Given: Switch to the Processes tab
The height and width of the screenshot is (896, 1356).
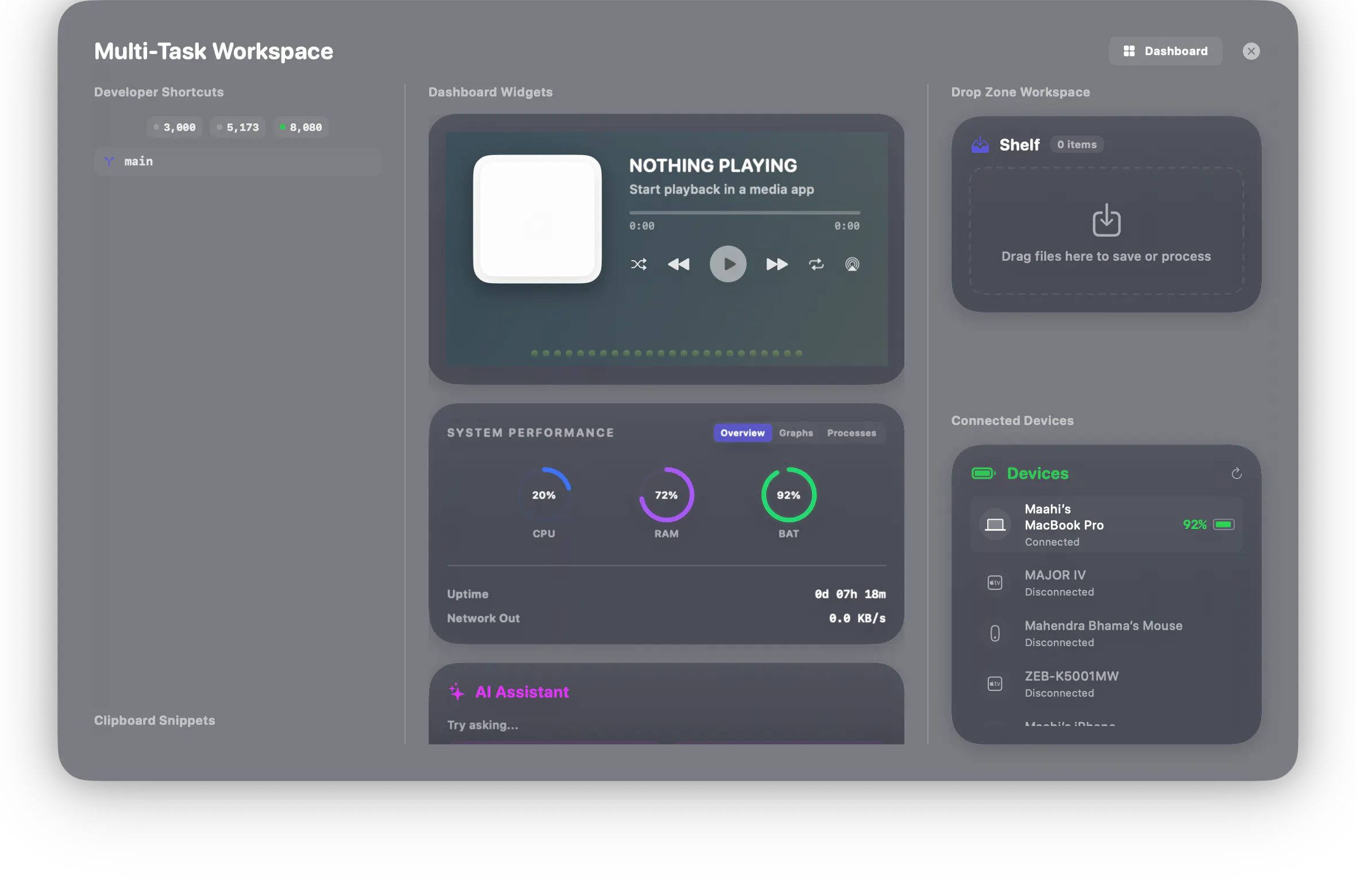Looking at the screenshot, I should pyautogui.click(x=852, y=433).
